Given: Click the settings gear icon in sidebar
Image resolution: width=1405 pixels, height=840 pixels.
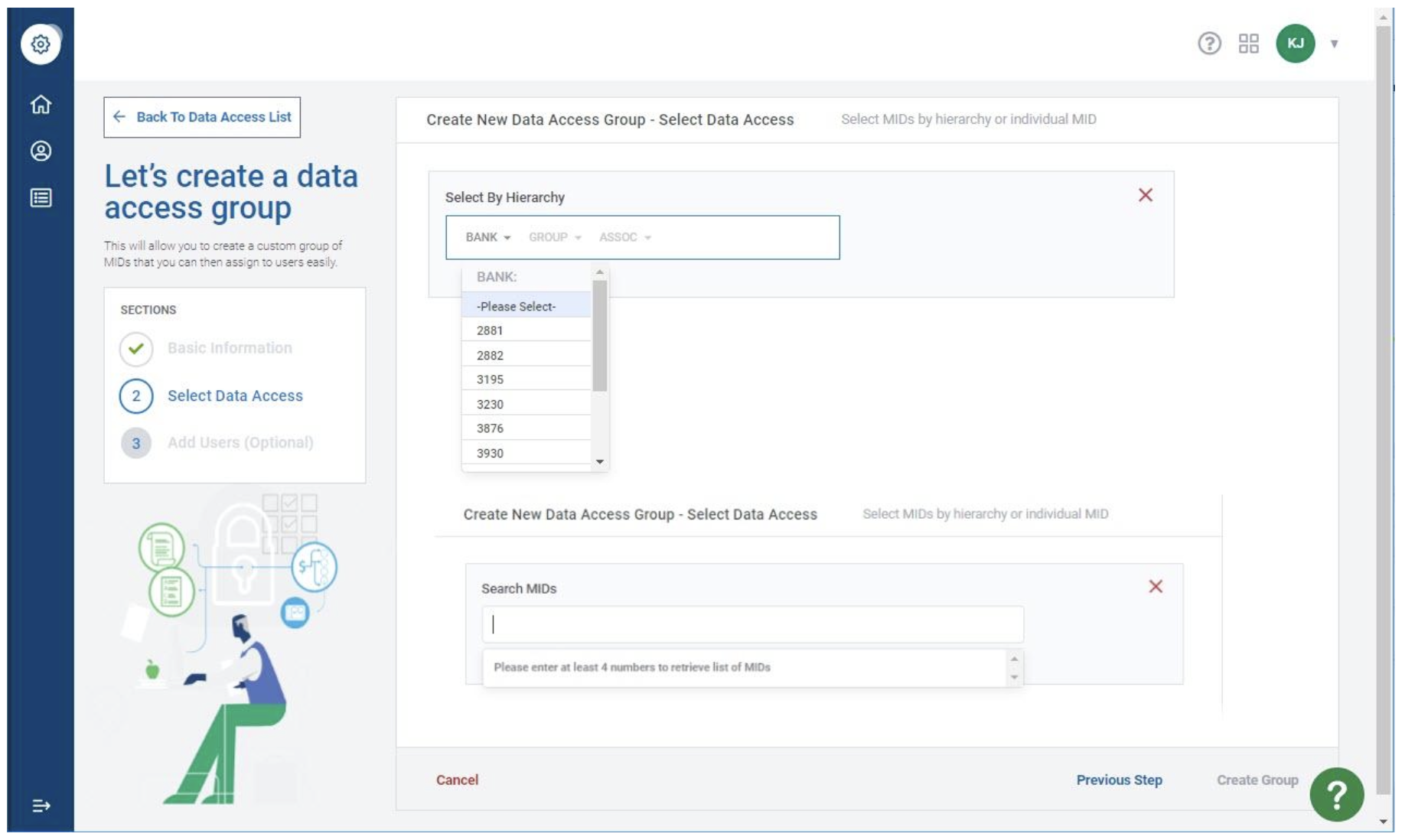Looking at the screenshot, I should tap(41, 44).
